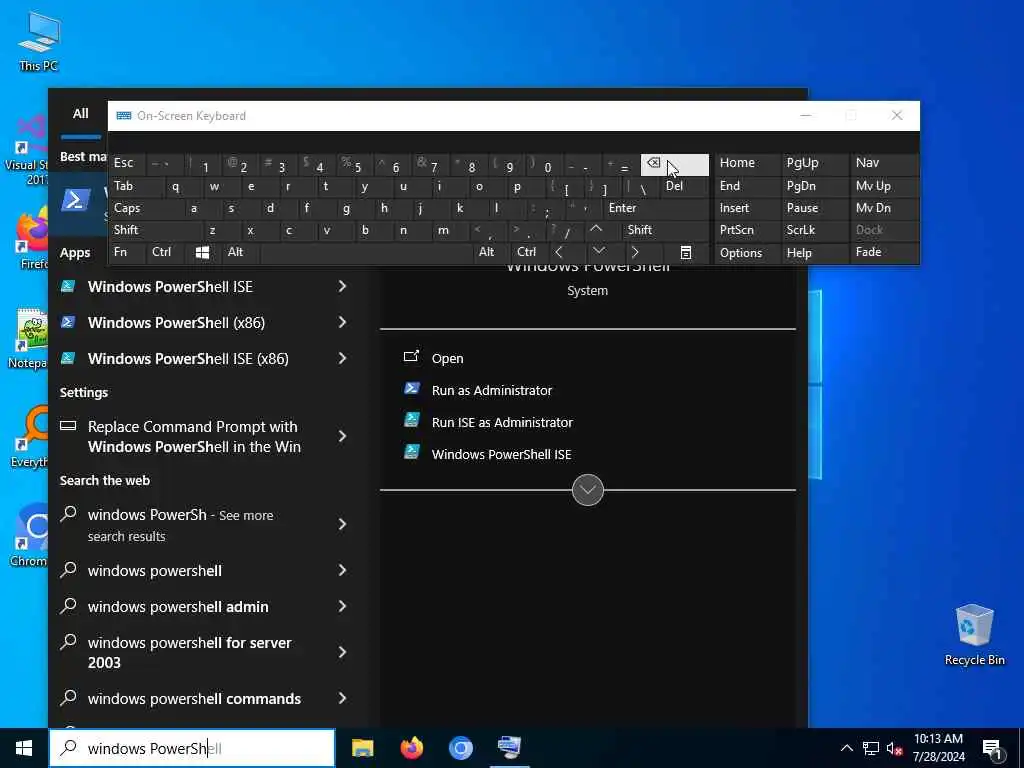The width and height of the screenshot is (1024, 768).
Task: Open Windows PowerShell ISE (x86) result
Action: tap(188, 359)
